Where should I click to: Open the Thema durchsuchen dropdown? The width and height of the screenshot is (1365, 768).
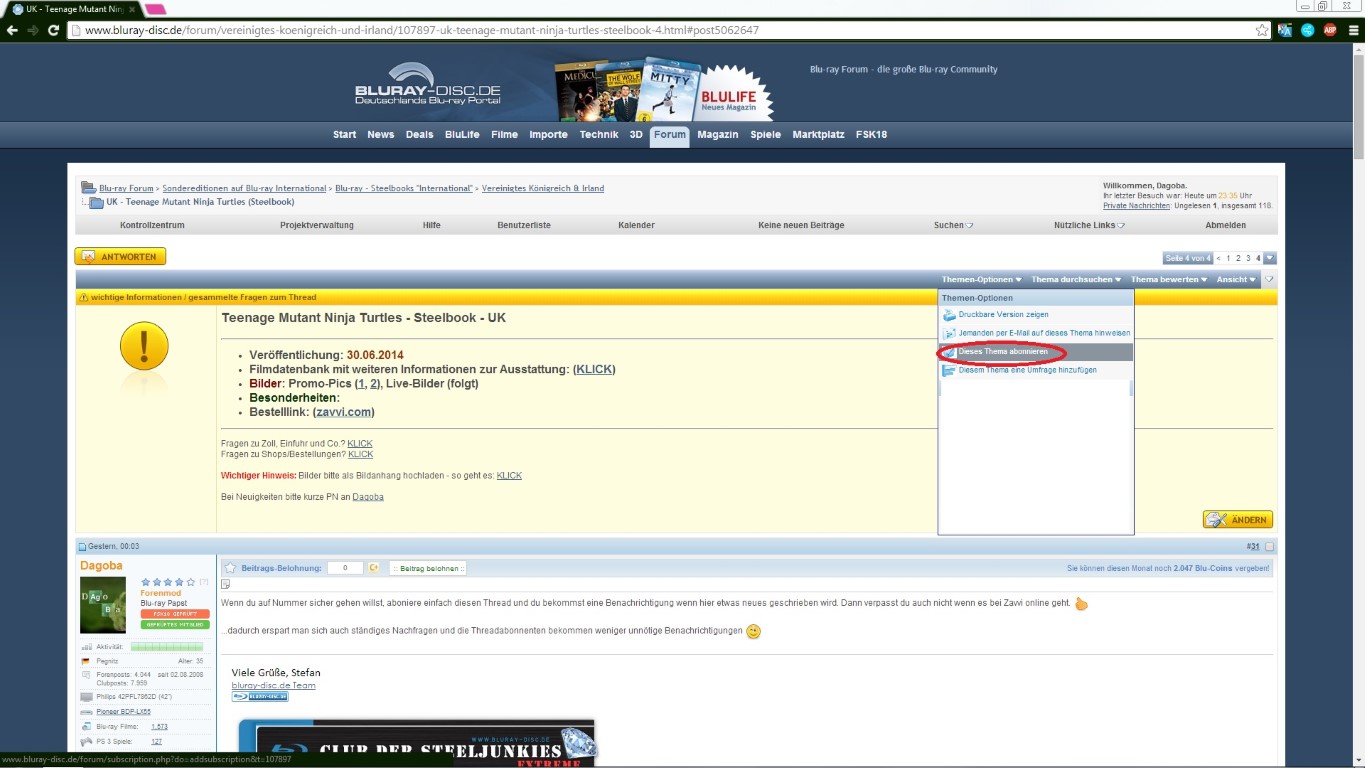[1076, 280]
